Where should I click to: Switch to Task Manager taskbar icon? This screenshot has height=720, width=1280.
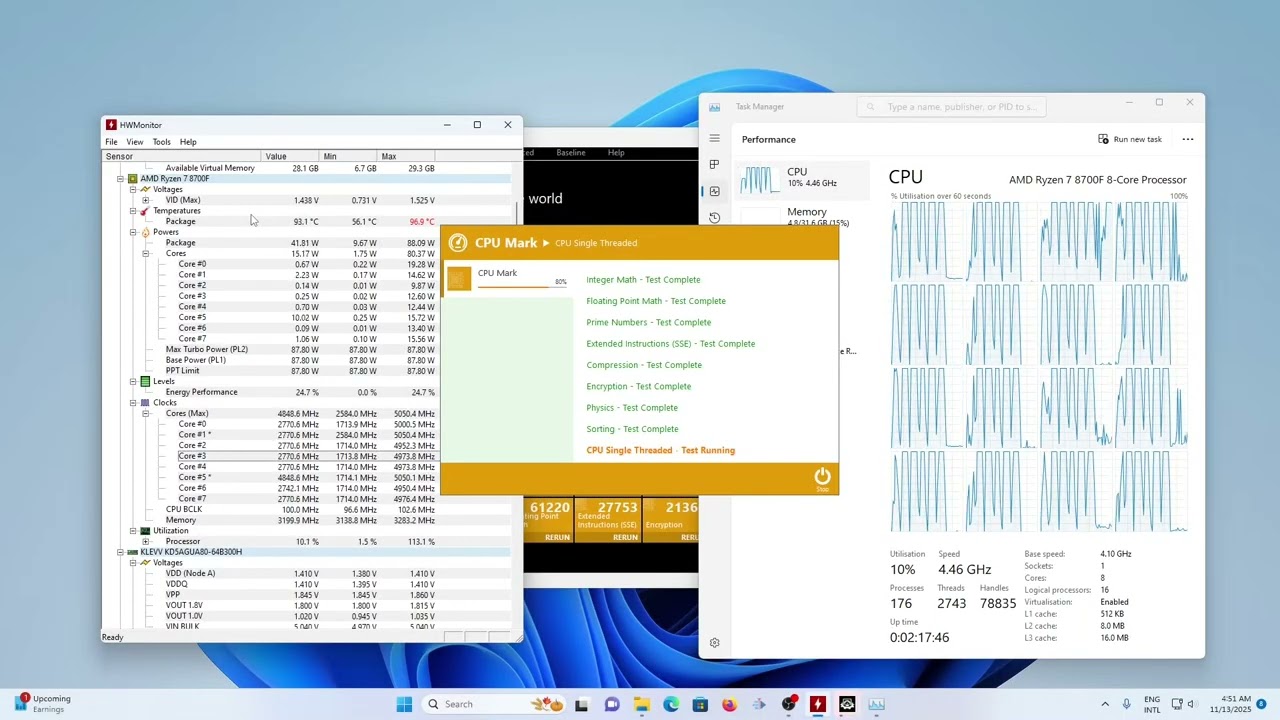click(877, 704)
